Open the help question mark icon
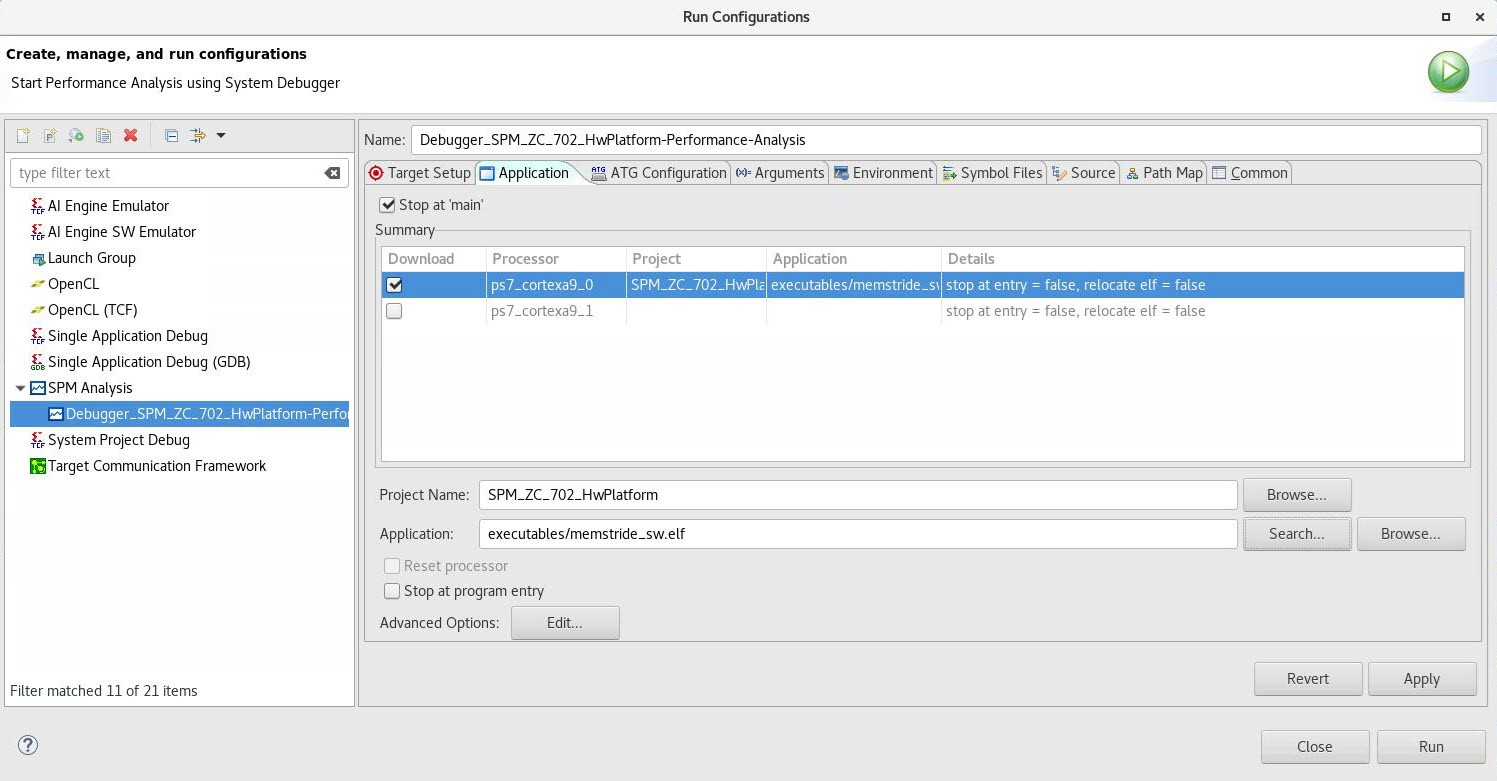This screenshot has width=1497, height=781. tap(28, 745)
